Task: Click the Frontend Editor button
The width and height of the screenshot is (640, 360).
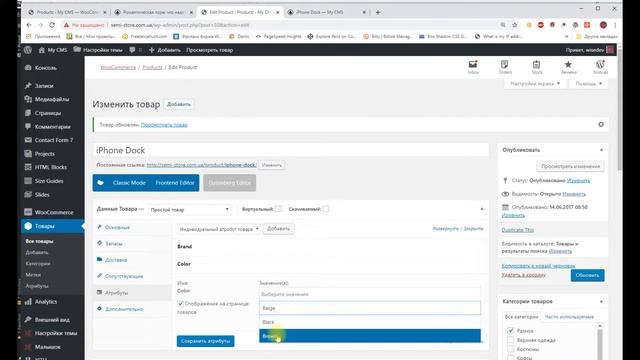Action: point(175,183)
